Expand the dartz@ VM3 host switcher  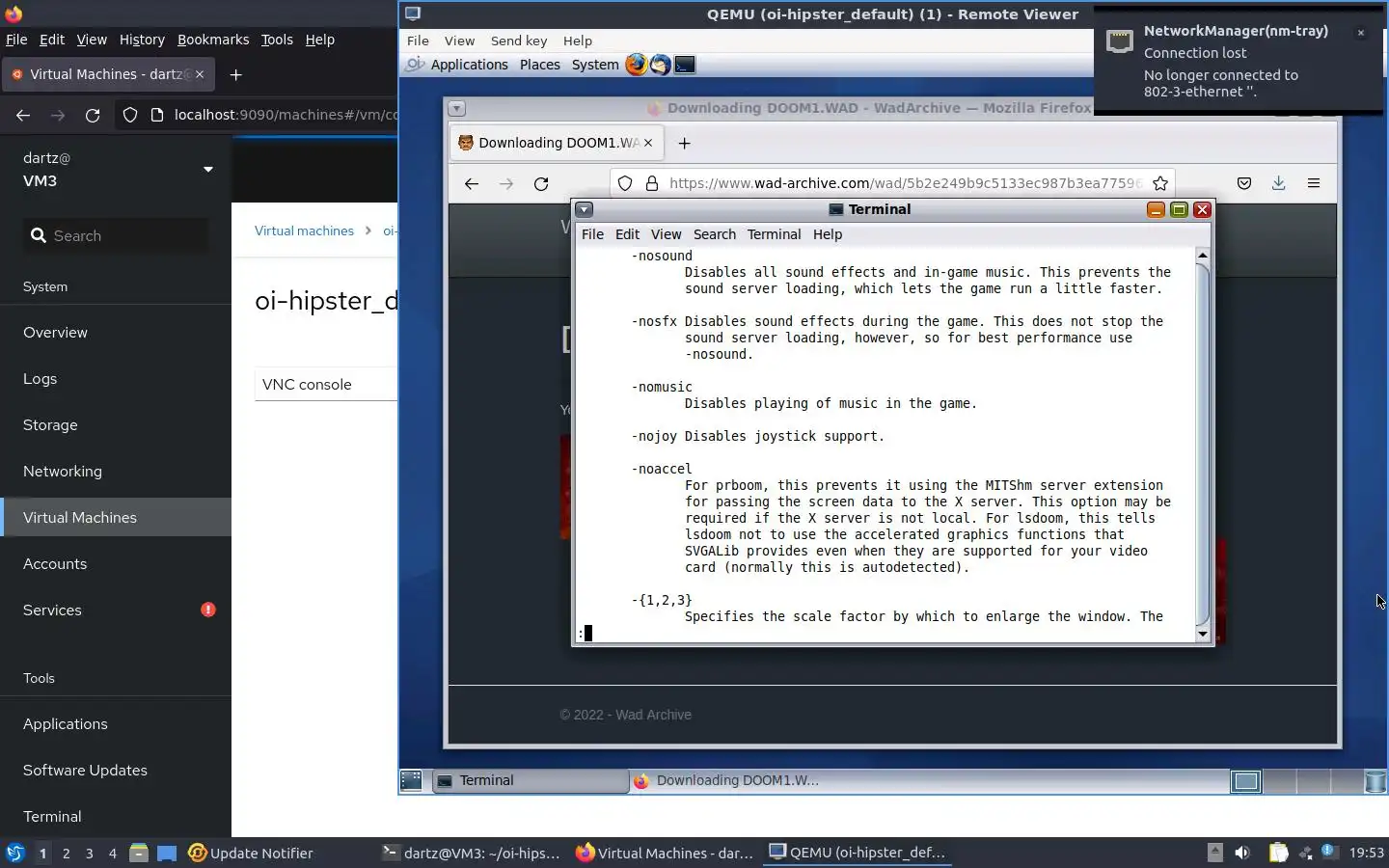click(x=207, y=170)
